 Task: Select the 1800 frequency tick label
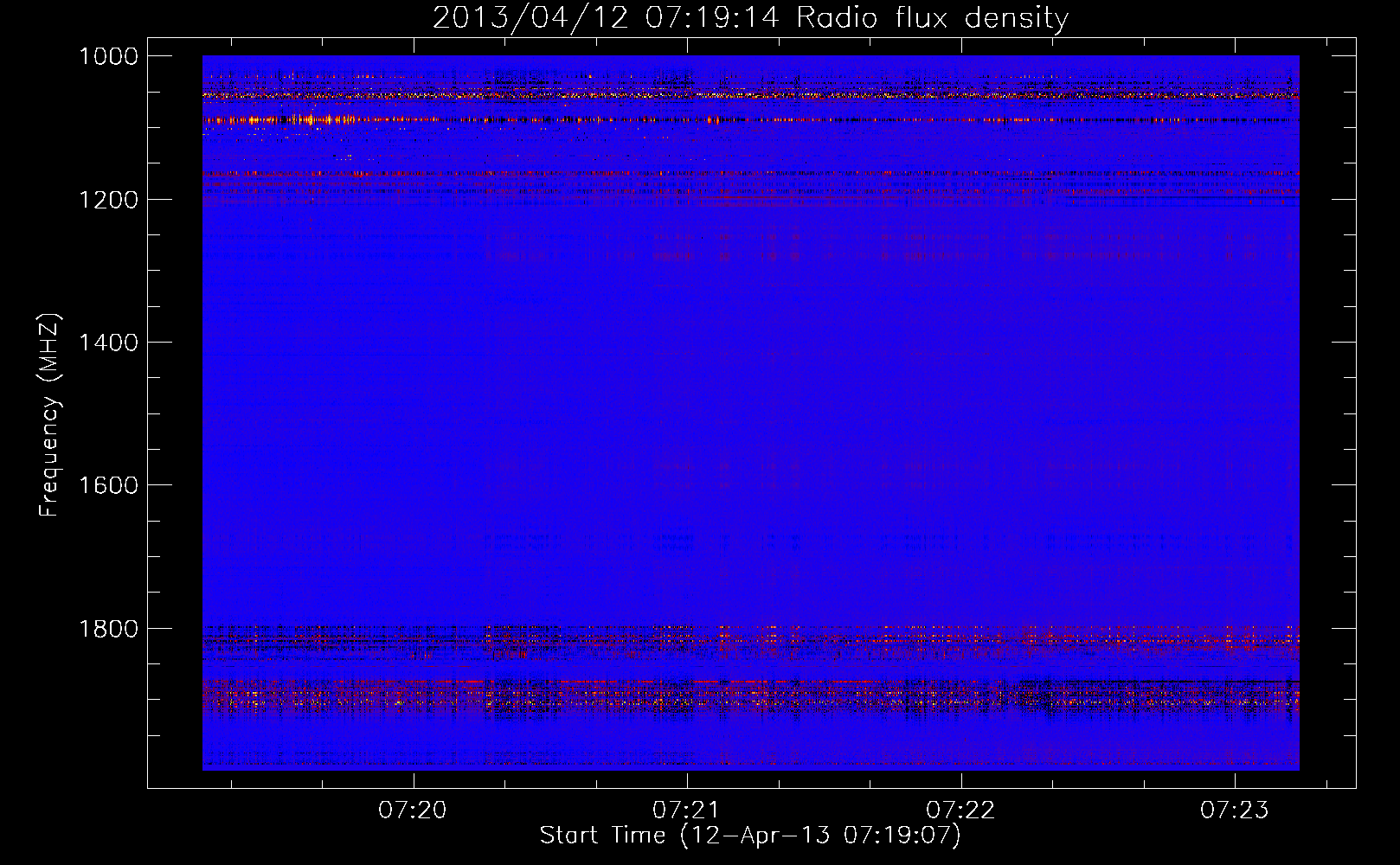(109, 628)
